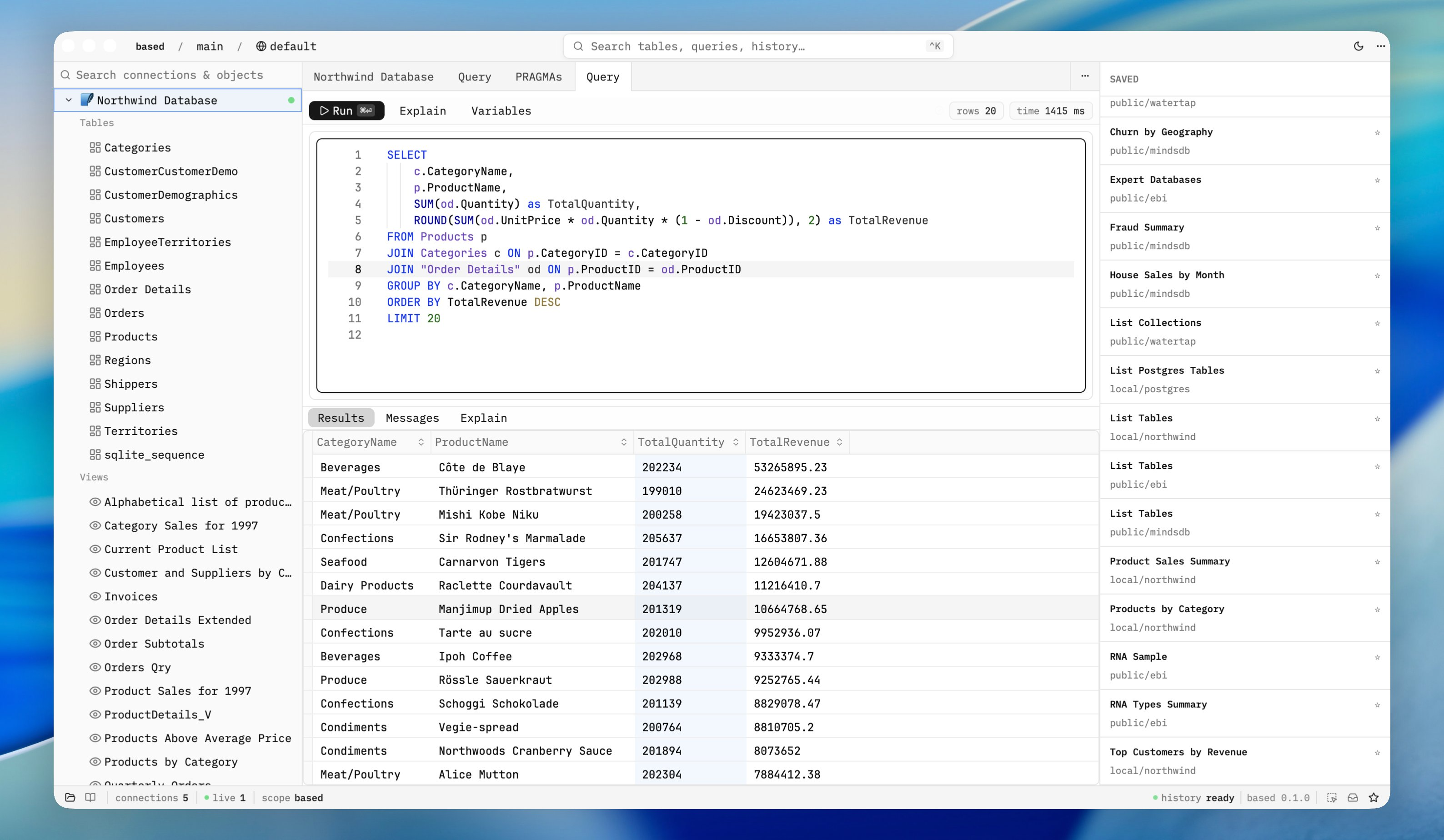Screen dimensions: 1444x840
Task: Click the eye icon beside Current Product List
Action: click(95, 549)
